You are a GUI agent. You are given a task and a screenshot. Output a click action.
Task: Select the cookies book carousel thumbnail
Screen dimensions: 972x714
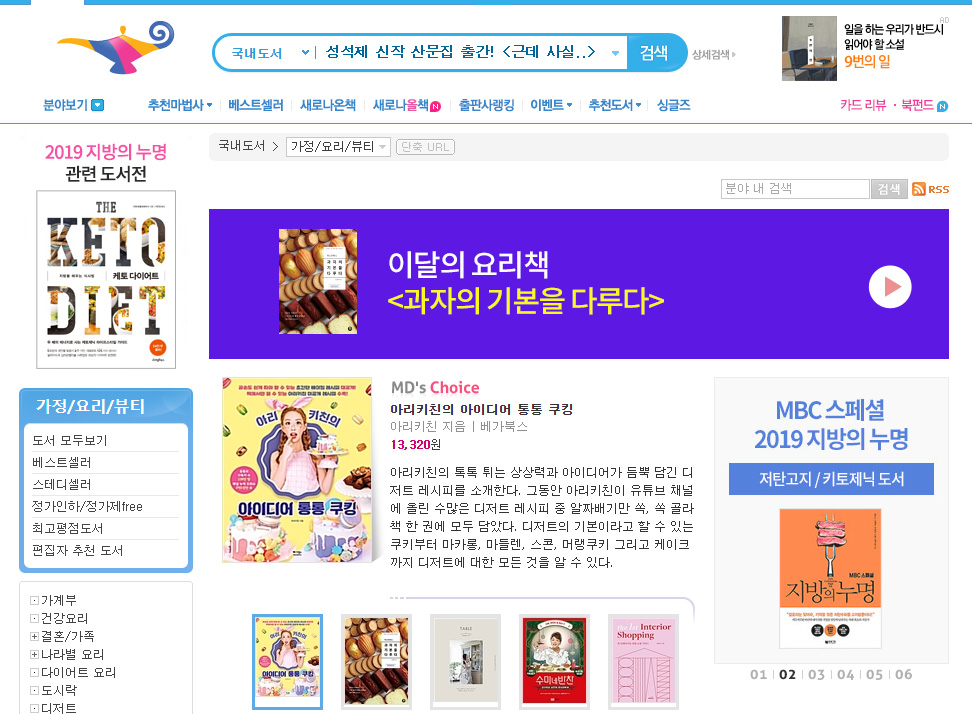376,661
